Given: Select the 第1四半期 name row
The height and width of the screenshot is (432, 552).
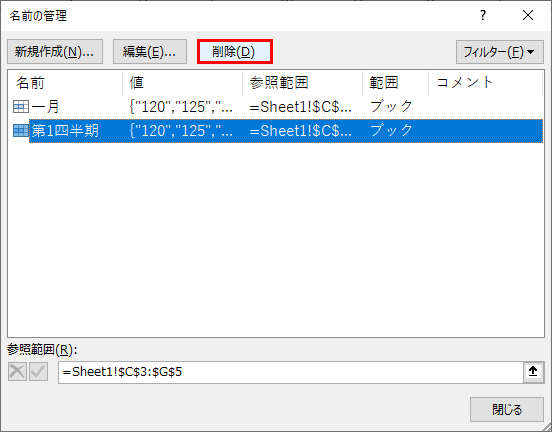Looking at the screenshot, I should pyautogui.click(x=275, y=131).
